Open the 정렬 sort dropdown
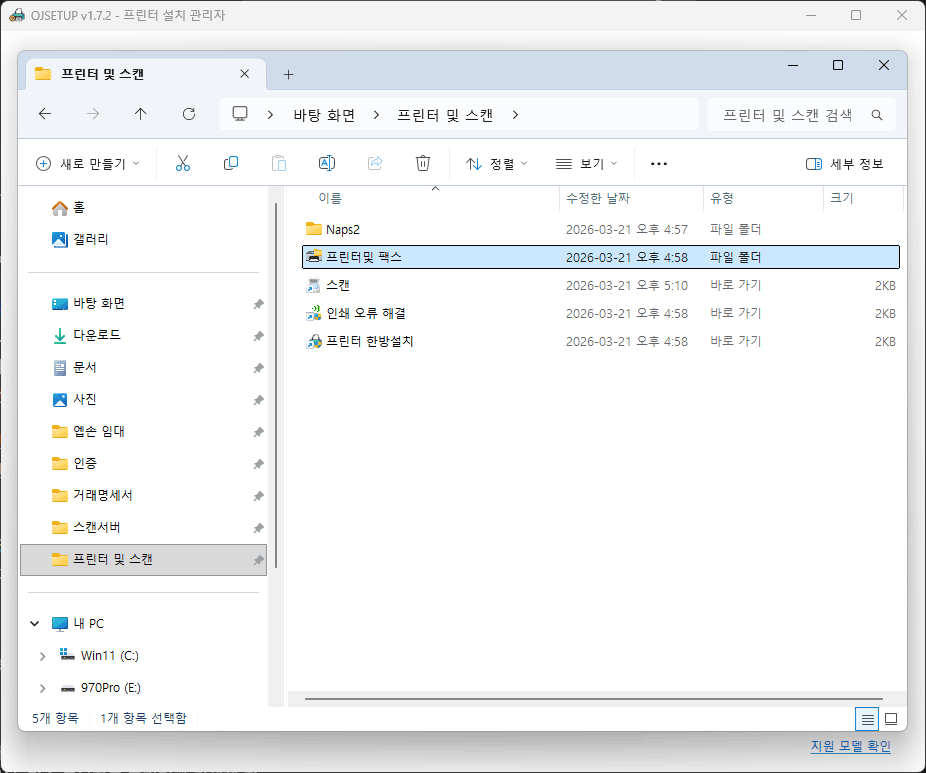The height and width of the screenshot is (773, 926). point(497,164)
